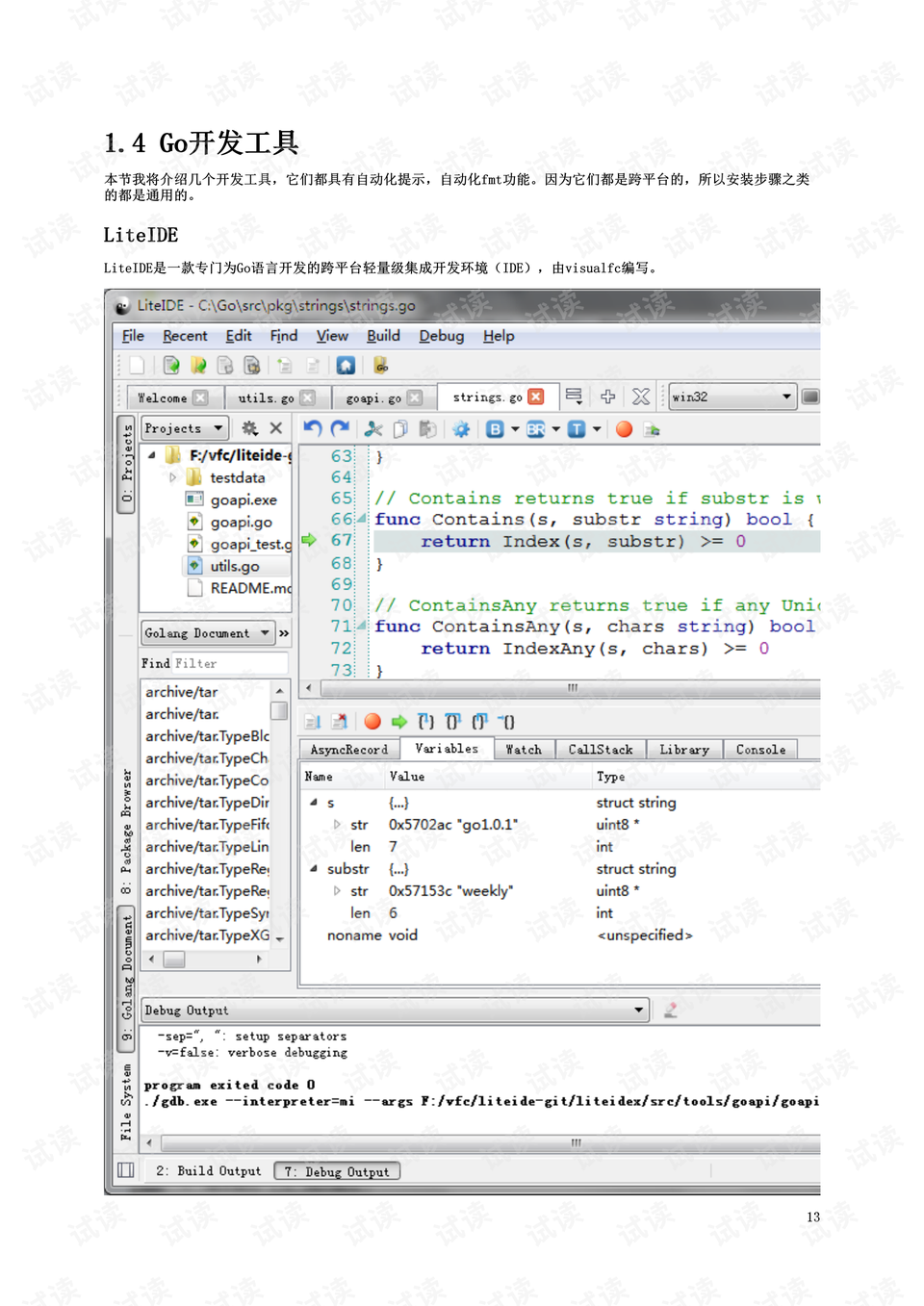924x1306 pixels.
Task: Close the strings.go tab
Action: (536, 396)
